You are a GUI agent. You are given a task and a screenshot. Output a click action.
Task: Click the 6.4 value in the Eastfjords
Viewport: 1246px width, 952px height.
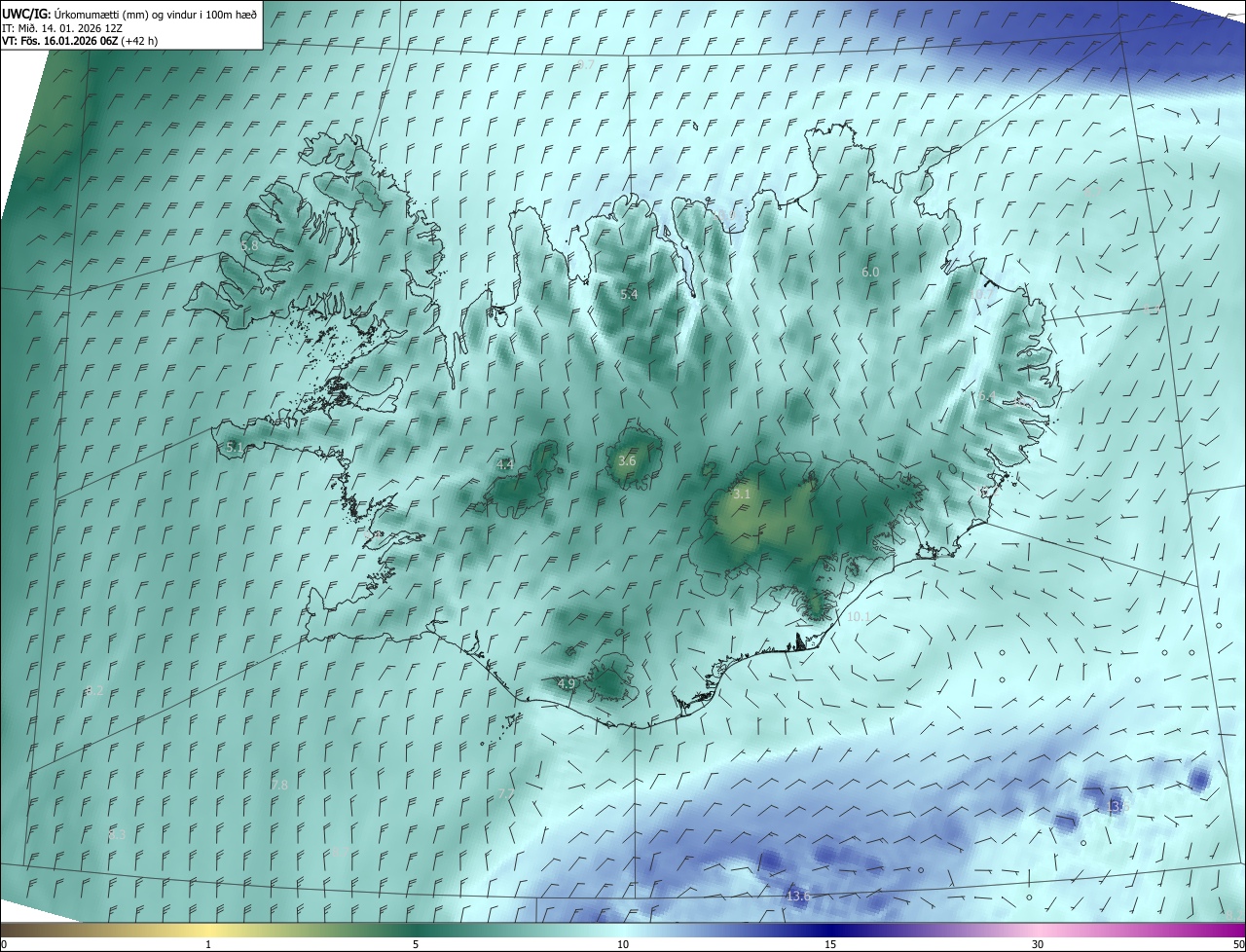[x=987, y=396]
